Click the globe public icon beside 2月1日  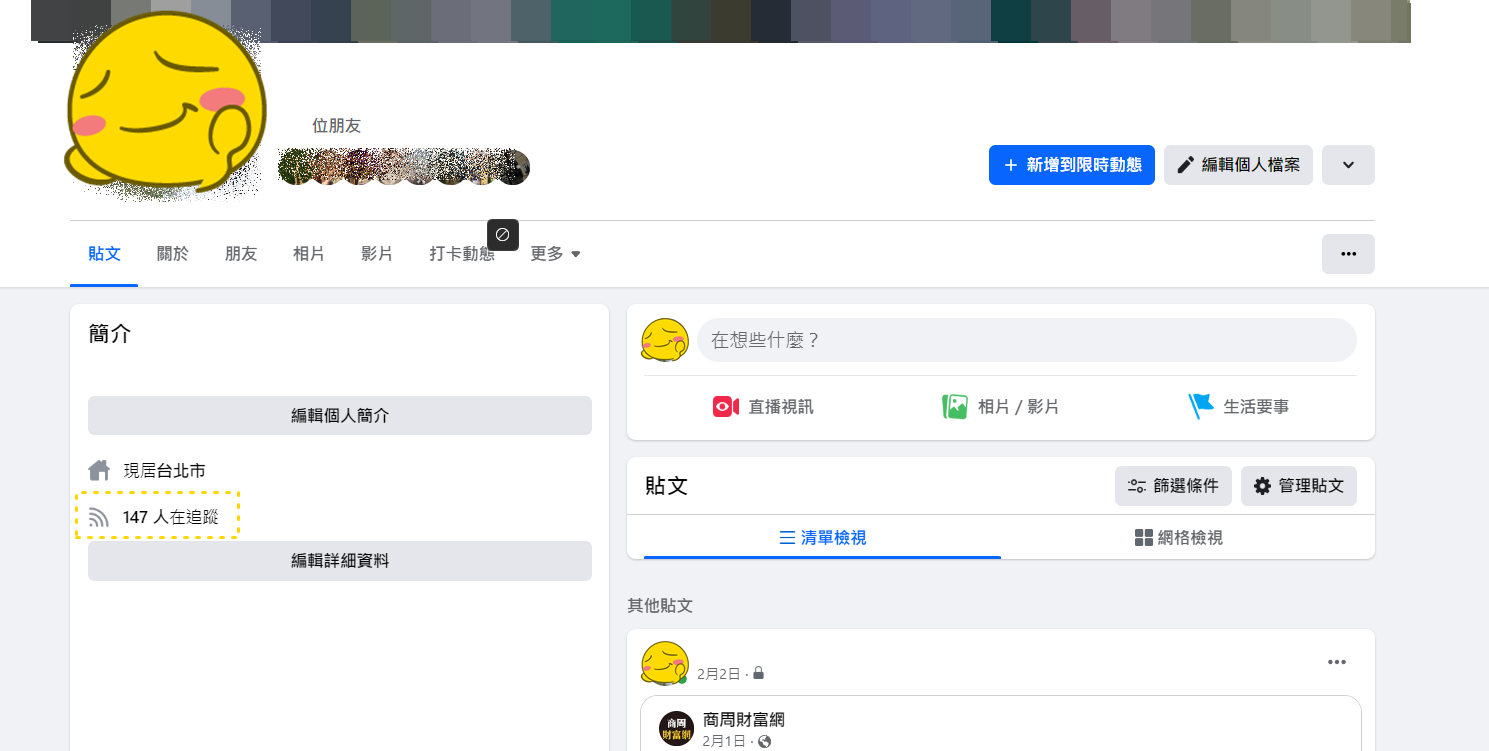pos(765,742)
